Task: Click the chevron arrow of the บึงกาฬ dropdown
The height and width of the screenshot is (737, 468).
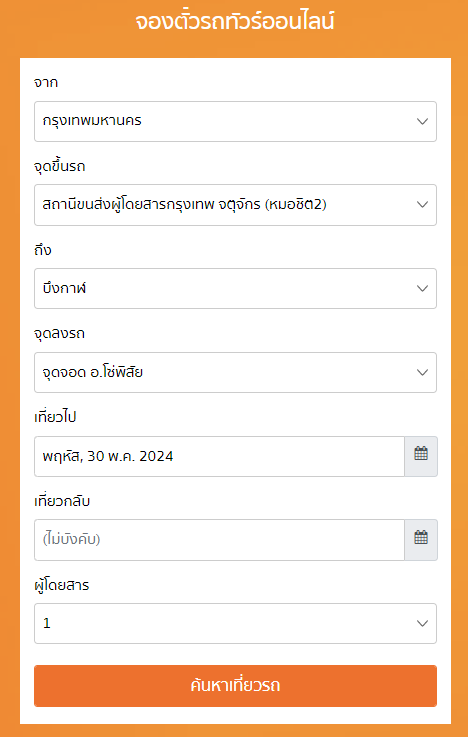Action: tap(422, 289)
